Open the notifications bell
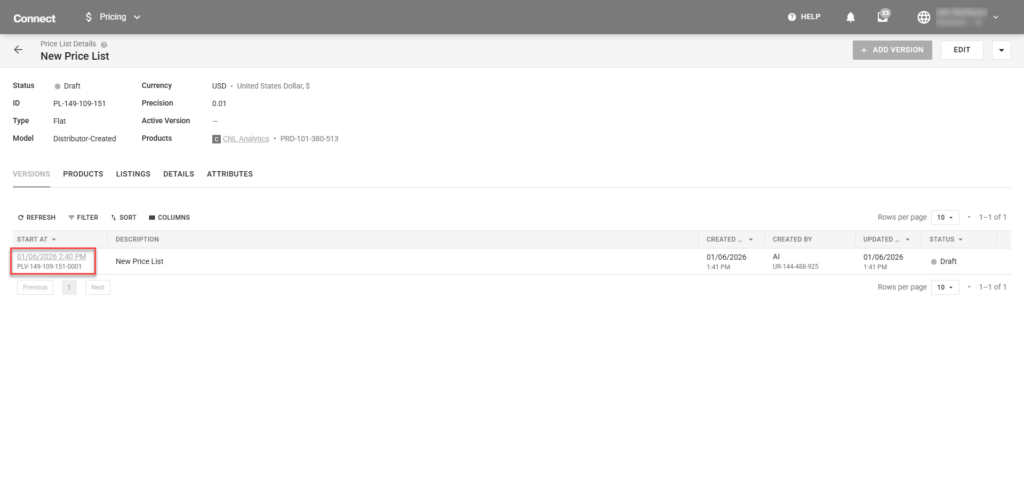Viewport: 1024px width, 489px height. tap(851, 17)
